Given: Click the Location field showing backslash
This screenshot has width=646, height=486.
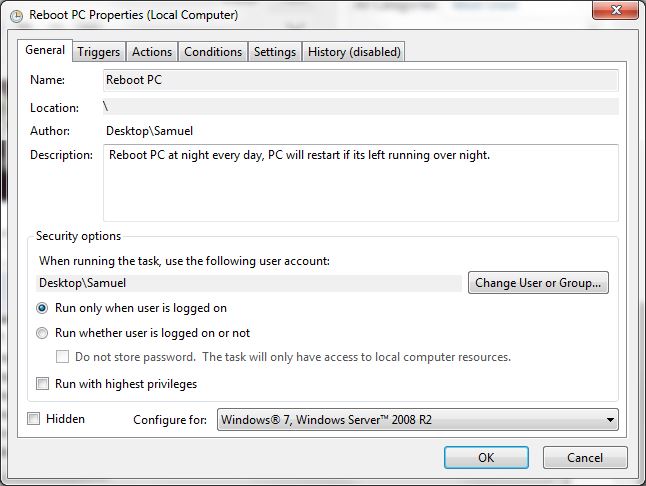Looking at the screenshot, I should pyautogui.click(x=360, y=107).
